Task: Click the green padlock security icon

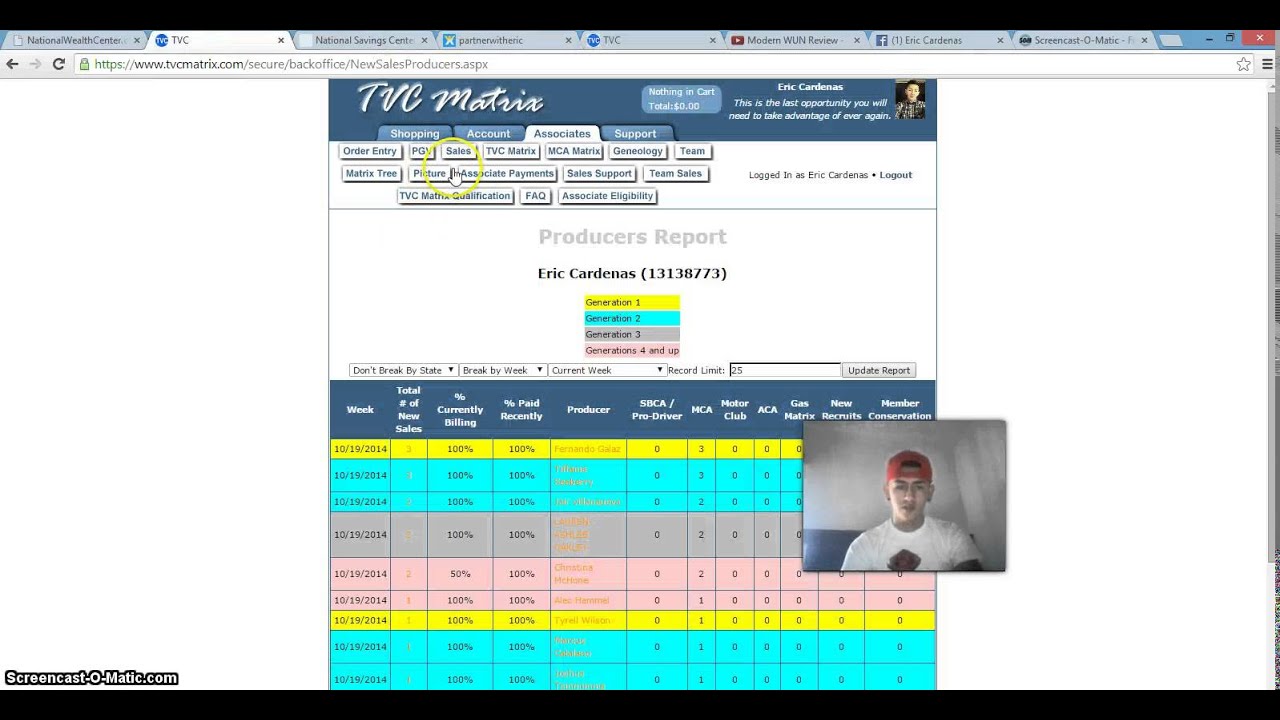Action: point(85,64)
